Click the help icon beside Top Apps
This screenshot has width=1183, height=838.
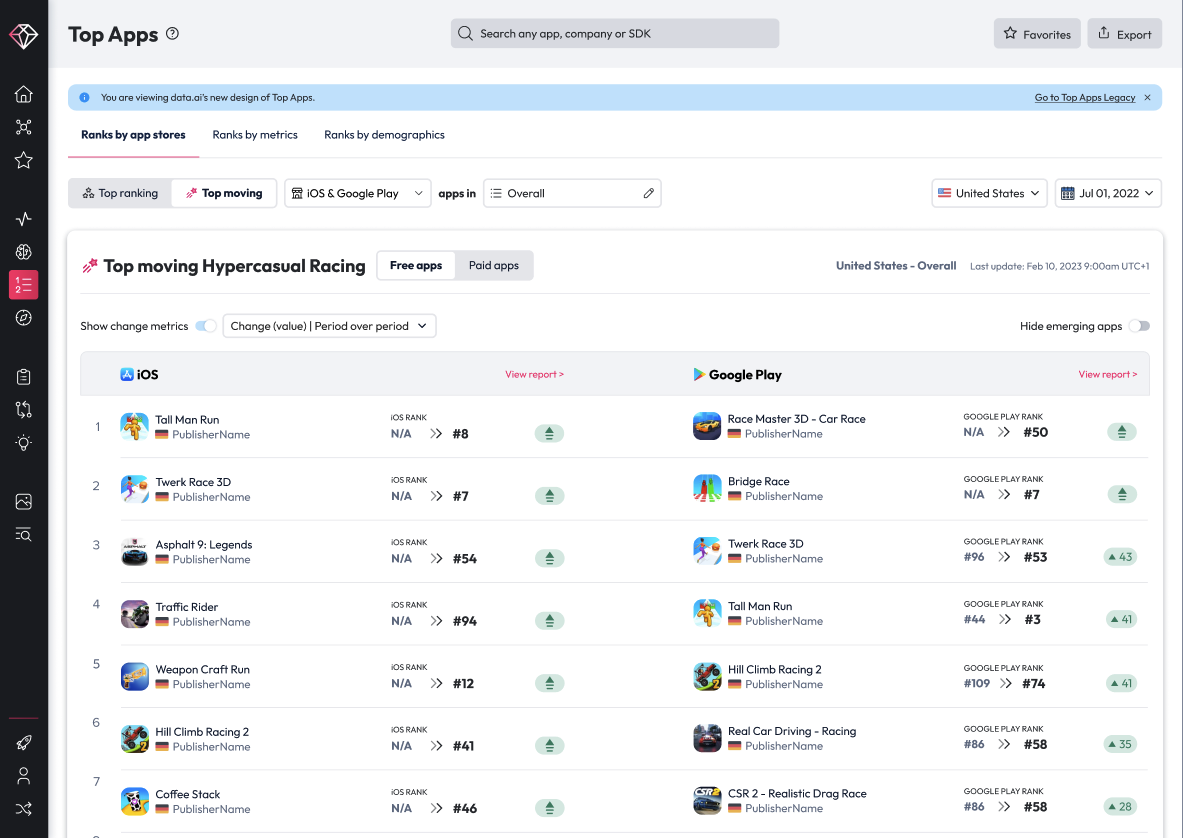[x=172, y=34]
